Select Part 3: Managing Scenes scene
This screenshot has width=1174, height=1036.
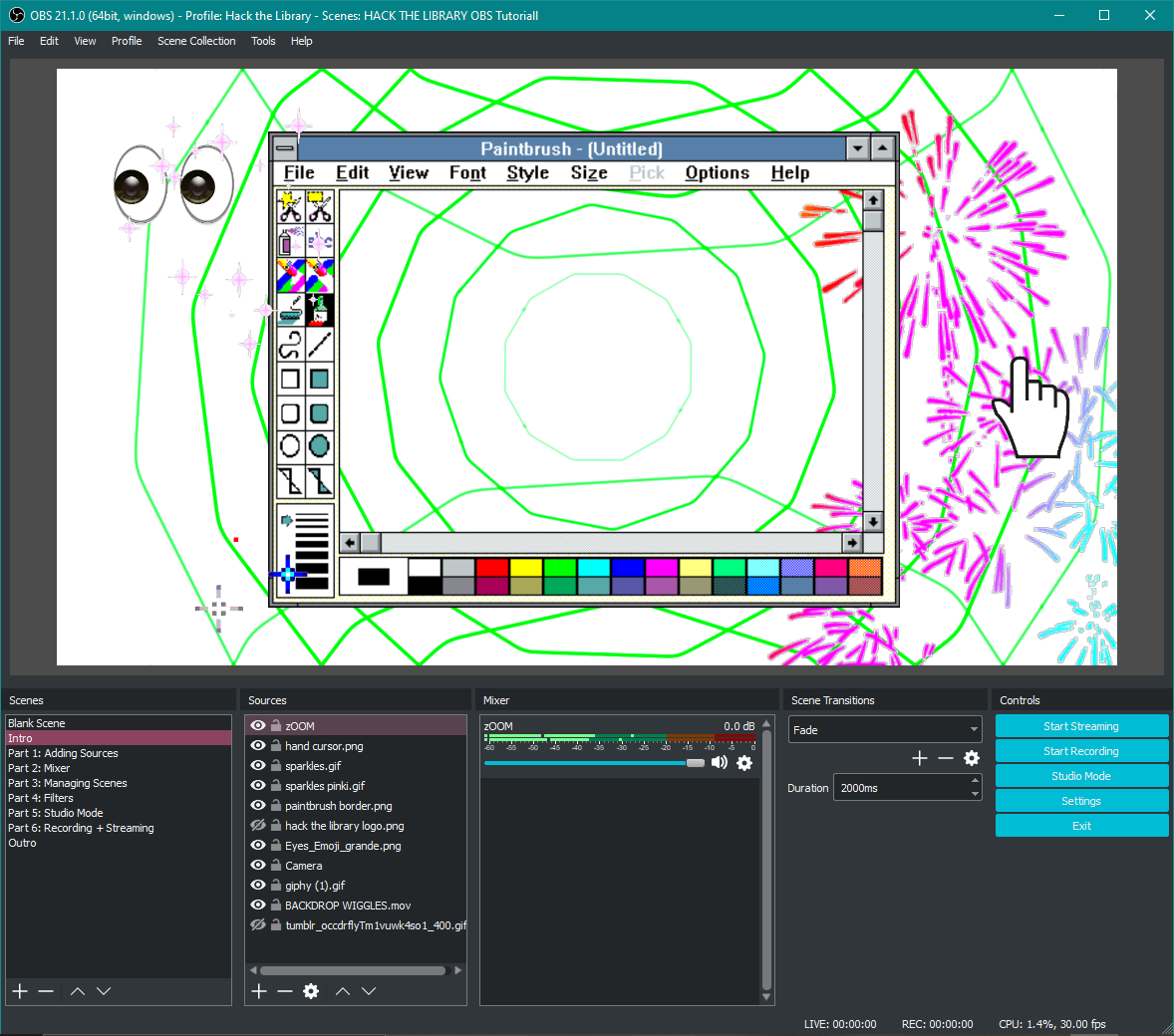click(119, 783)
